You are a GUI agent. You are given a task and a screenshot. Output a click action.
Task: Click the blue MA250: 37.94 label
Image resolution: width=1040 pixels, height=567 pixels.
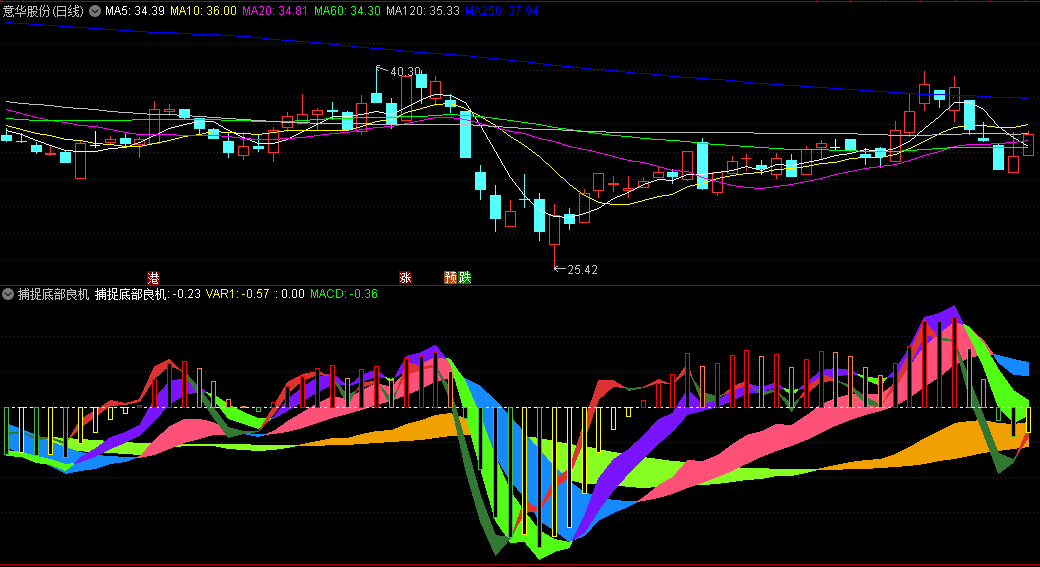[x=501, y=11]
